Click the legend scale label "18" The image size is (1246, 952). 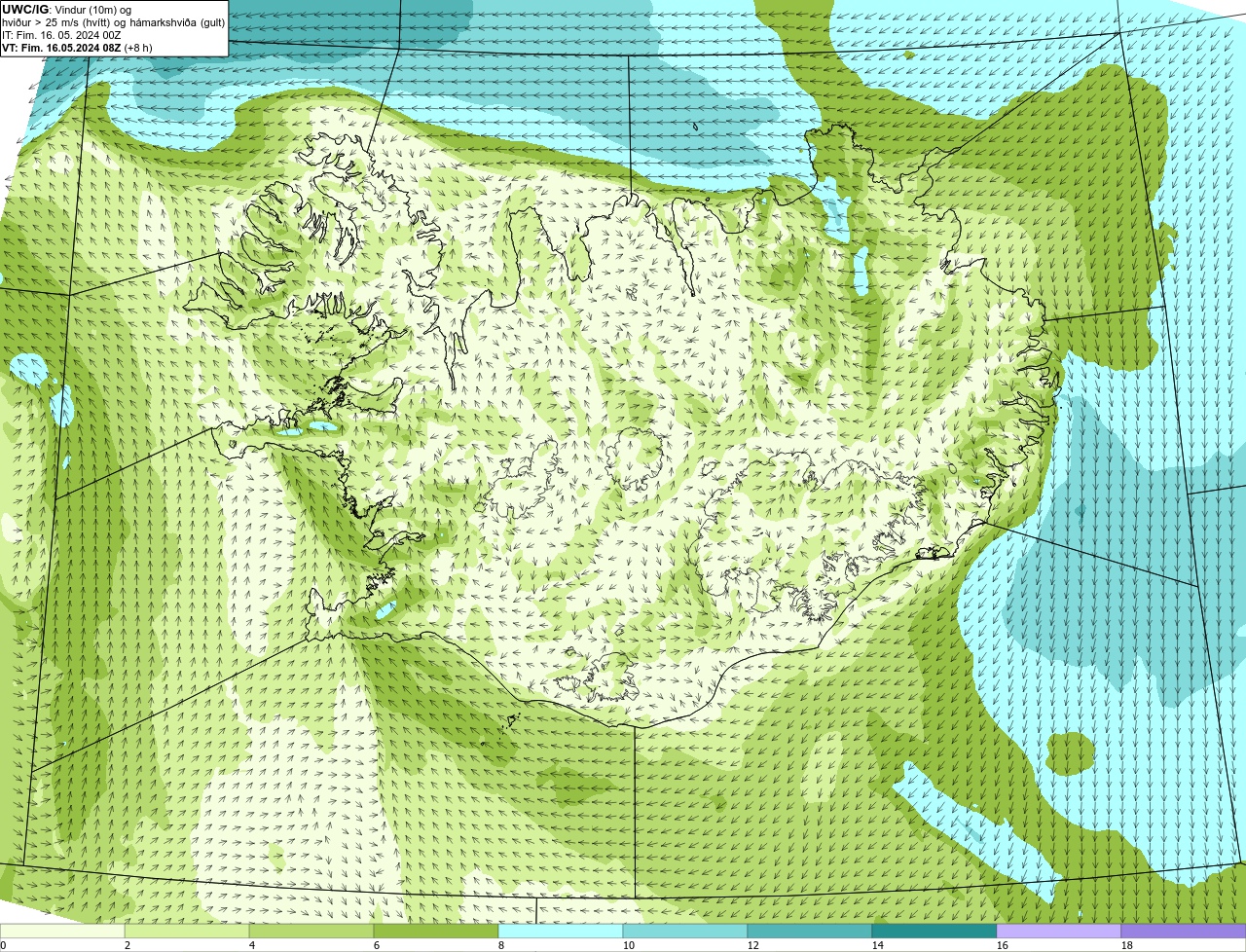point(1127,945)
